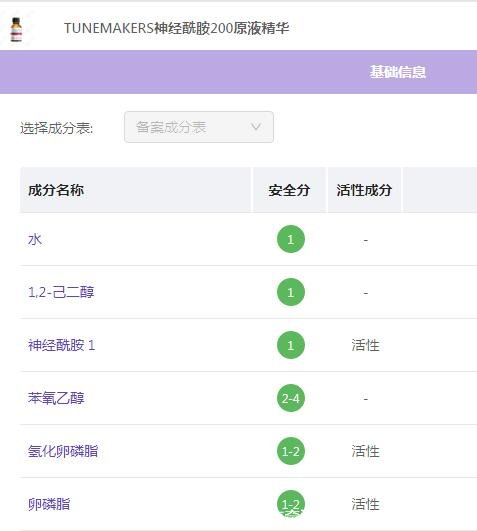Image resolution: width=477 pixels, height=531 pixels.
Task: Click the 安全分 column header
Action: [289, 190]
